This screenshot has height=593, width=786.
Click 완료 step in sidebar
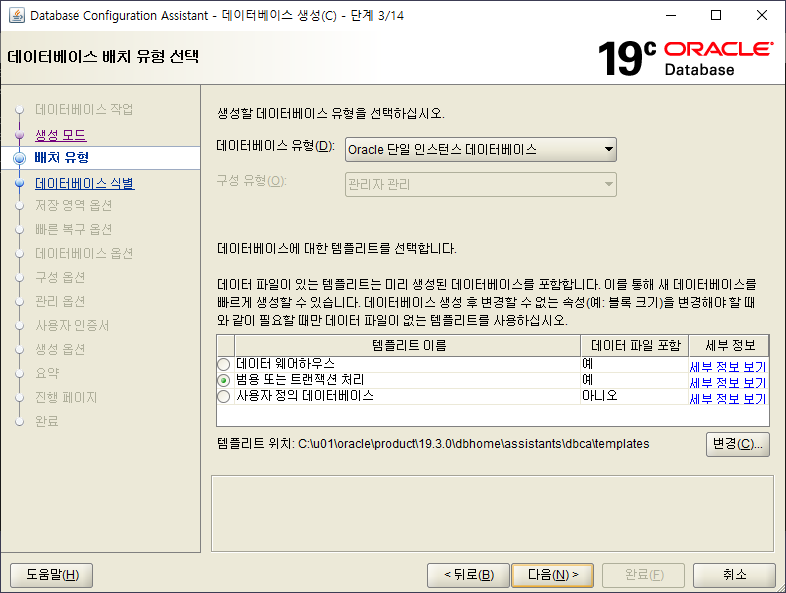(x=47, y=422)
